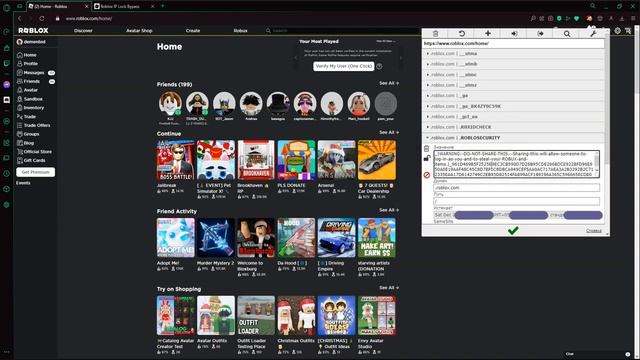Click the browser address bar URL
The width and height of the screenshot is (640, 360).
tap(89, 19)
